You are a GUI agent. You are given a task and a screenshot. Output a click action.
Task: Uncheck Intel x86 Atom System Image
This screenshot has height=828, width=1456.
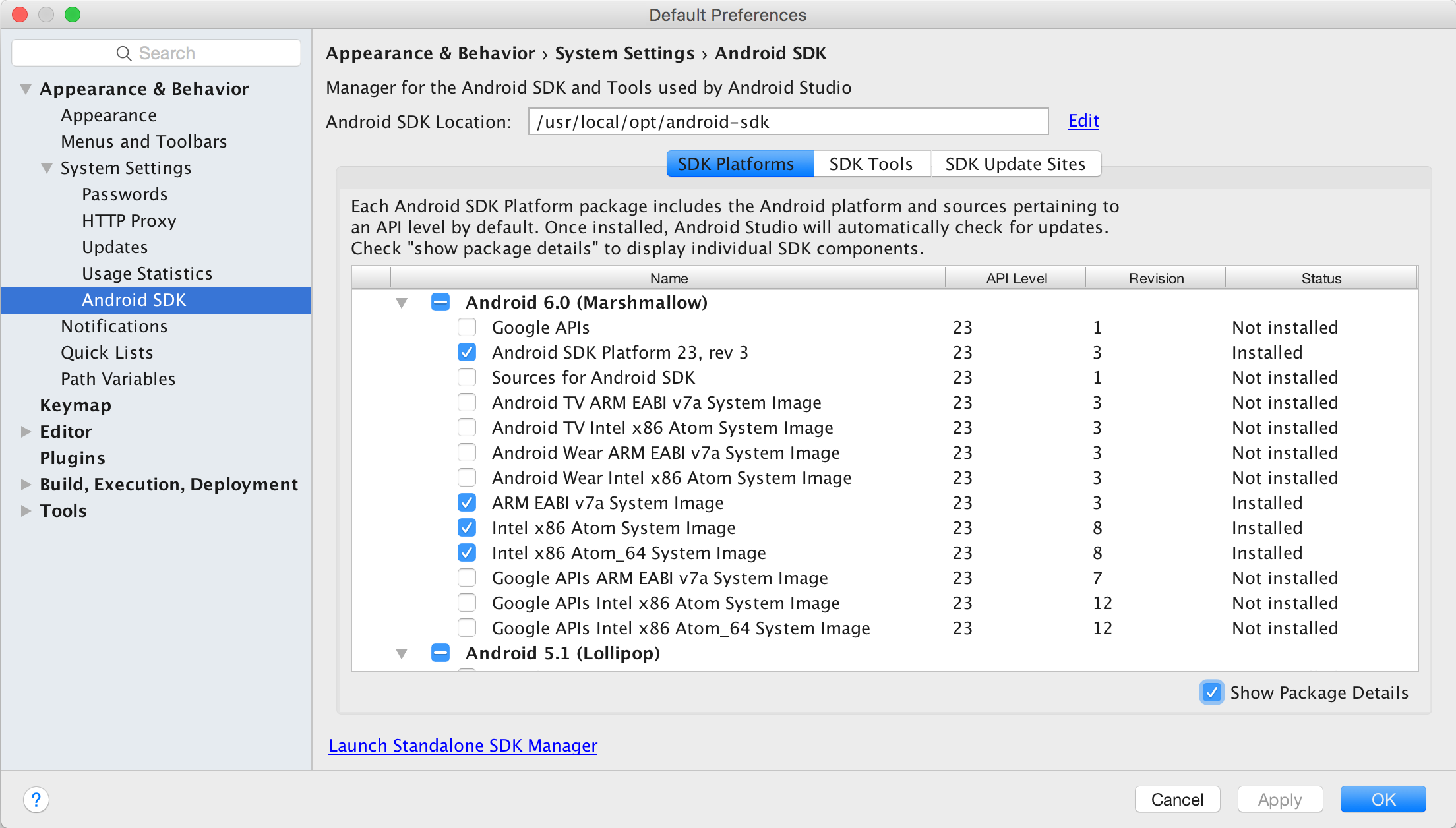(x=467, y=528)
